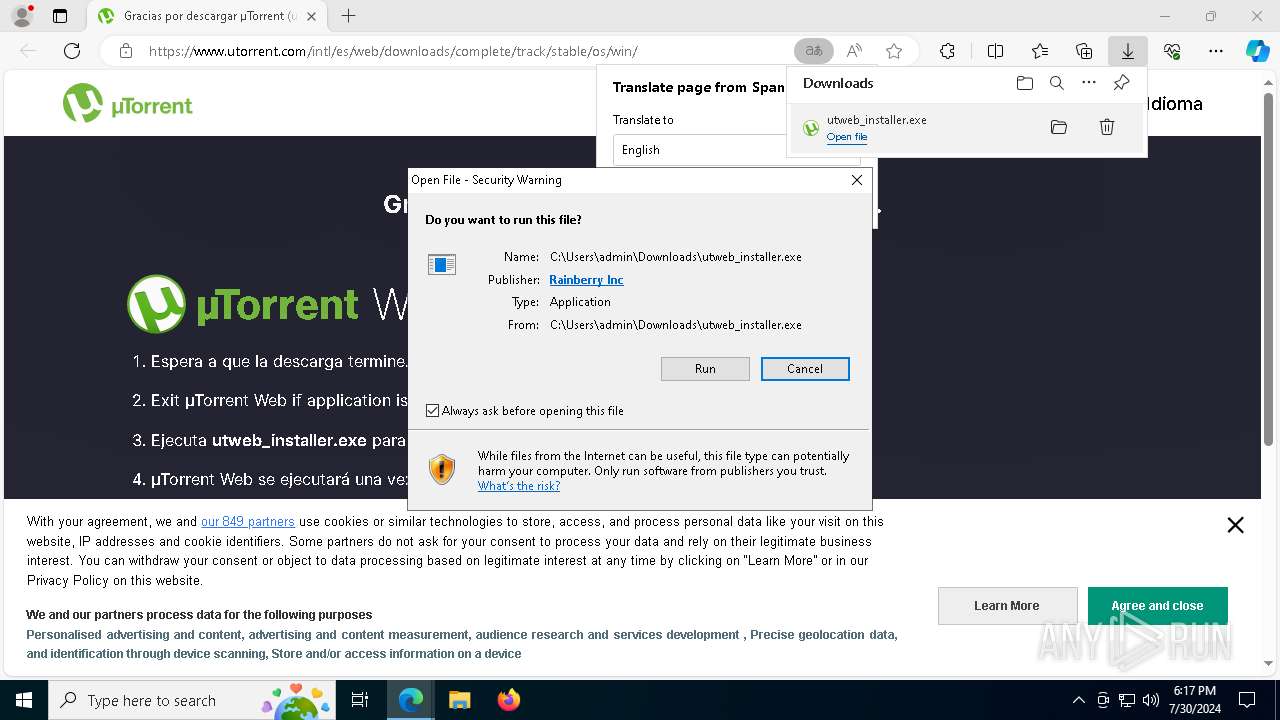The height and width of the screenshot is (720, 1280).
Task: Click the Learn More button
Action: pyautogui.click(x=1007, y=606)
